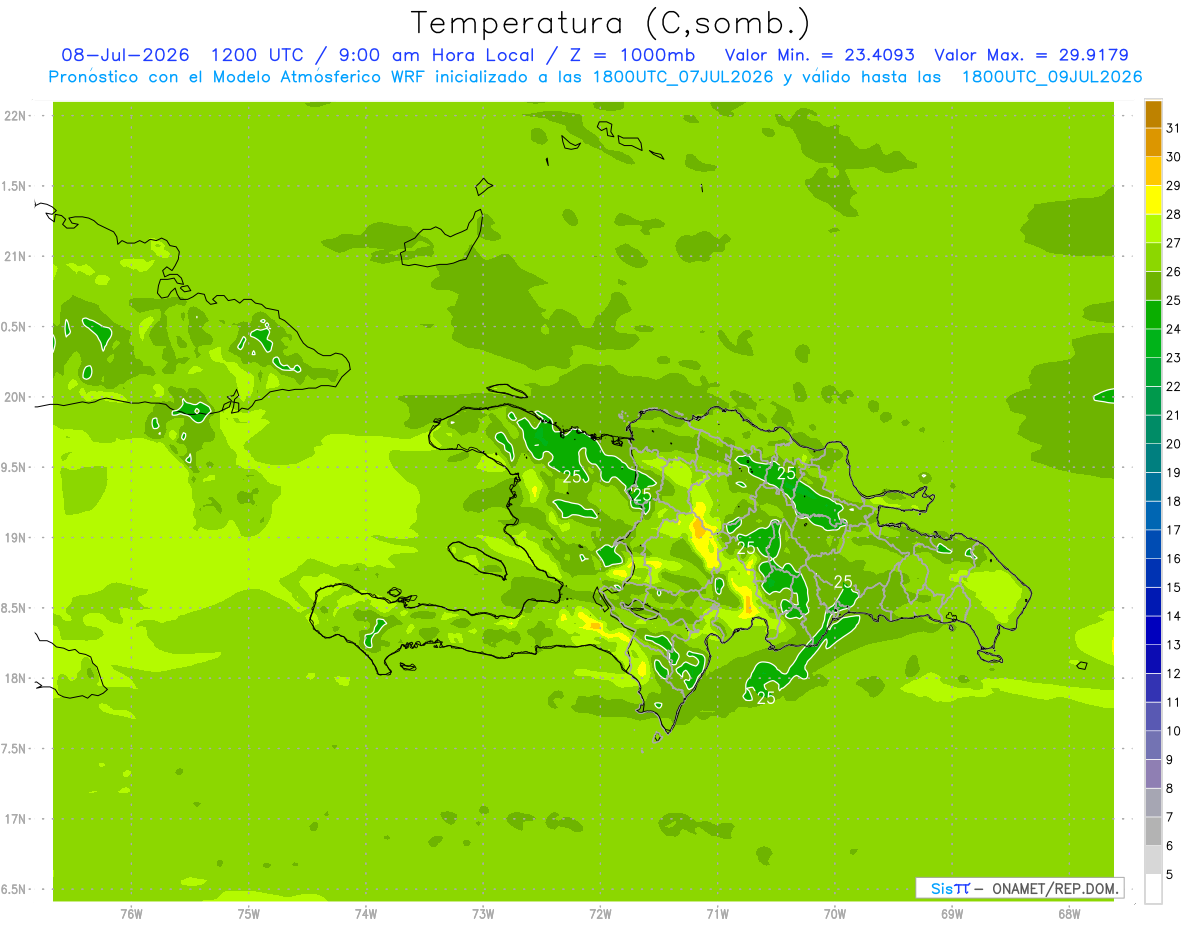Click the color scale label '12'
Image resolution: width=1200 pixels, height=927 pixels.
tap(1174, 673)
